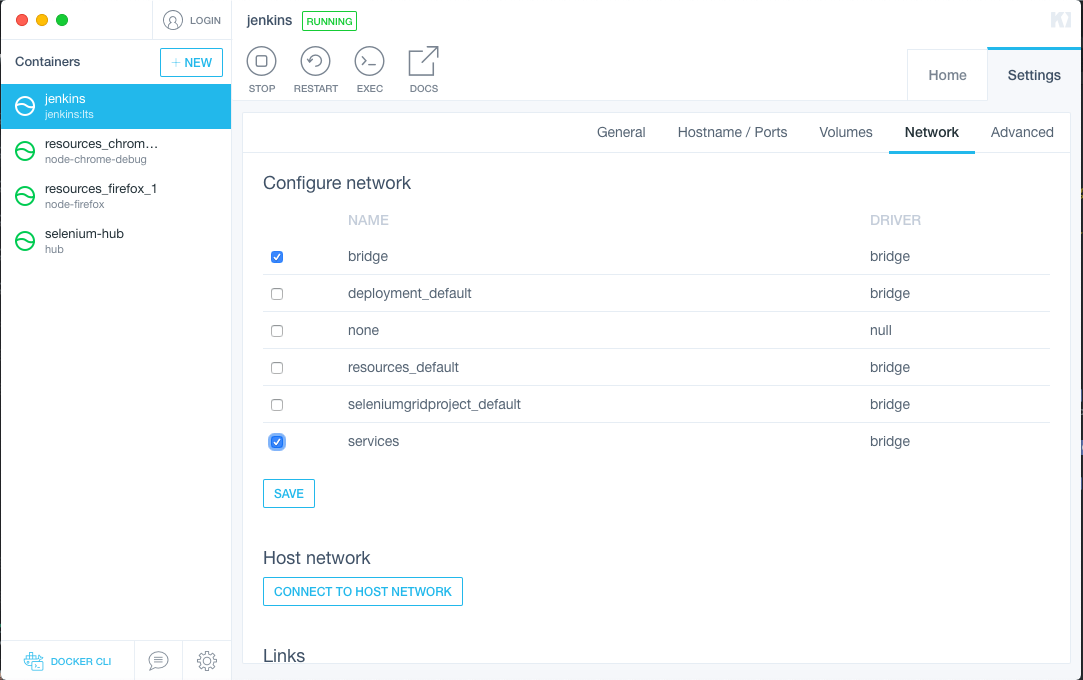This screenshot has width=1083, height=680.
Task: Switch to the Volumes tab
Action: tap(845, 131)
